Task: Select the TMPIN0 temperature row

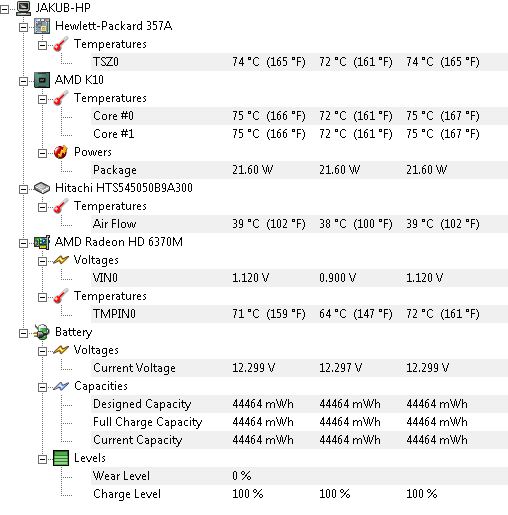Action: pos(299,314)
